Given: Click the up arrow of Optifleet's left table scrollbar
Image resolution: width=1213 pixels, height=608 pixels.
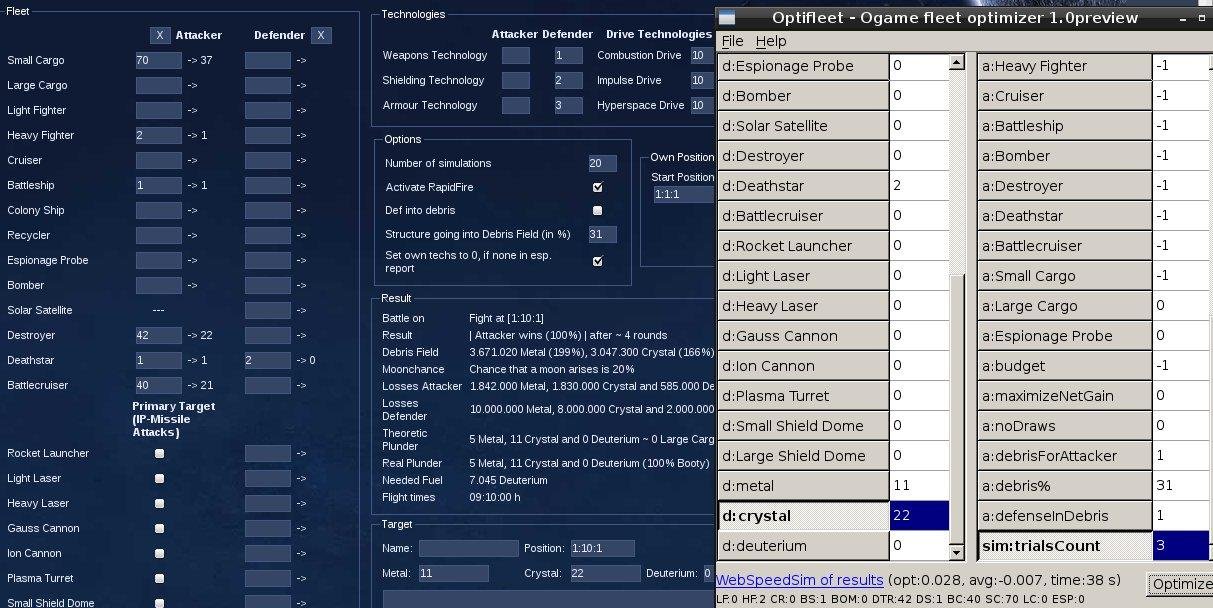Looking at the screenshot, I should pyautogui.click(x=956, y=63).
